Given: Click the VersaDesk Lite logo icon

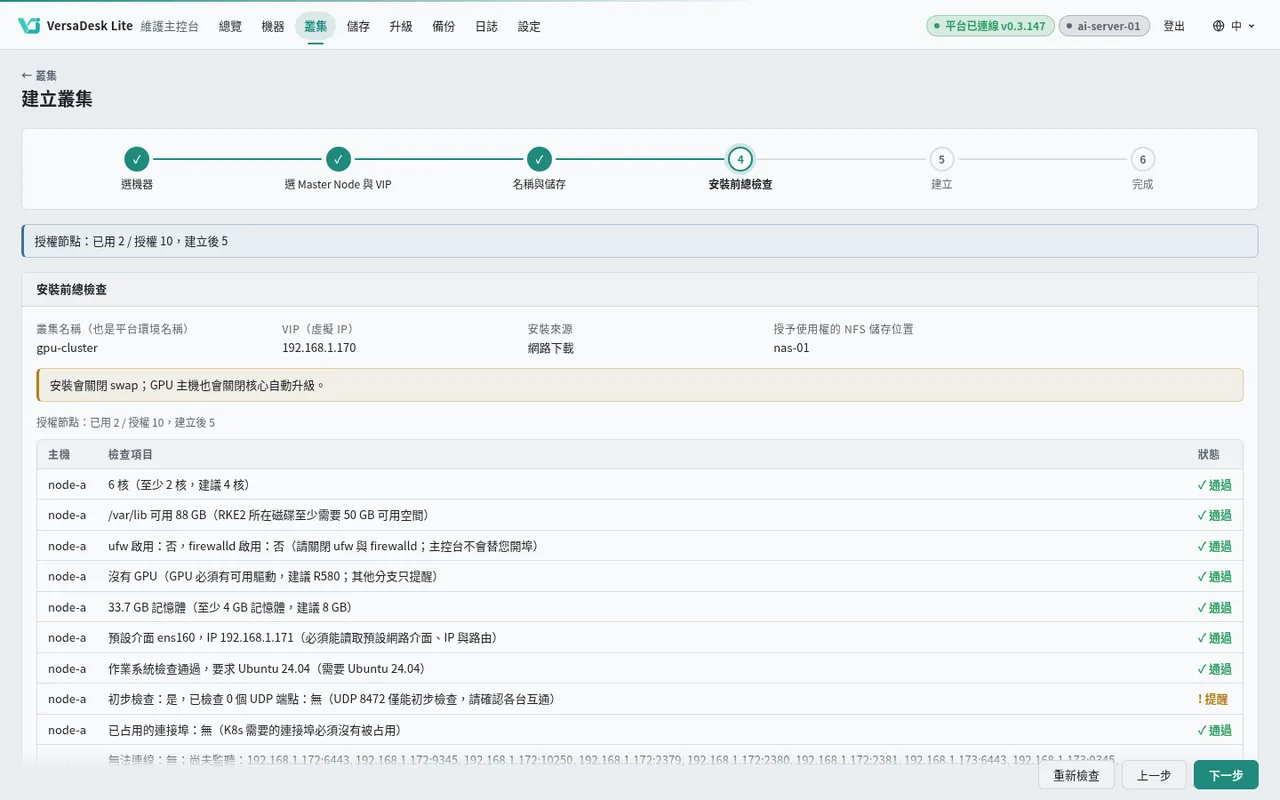Looking at the screenshot, I should 29,26.
